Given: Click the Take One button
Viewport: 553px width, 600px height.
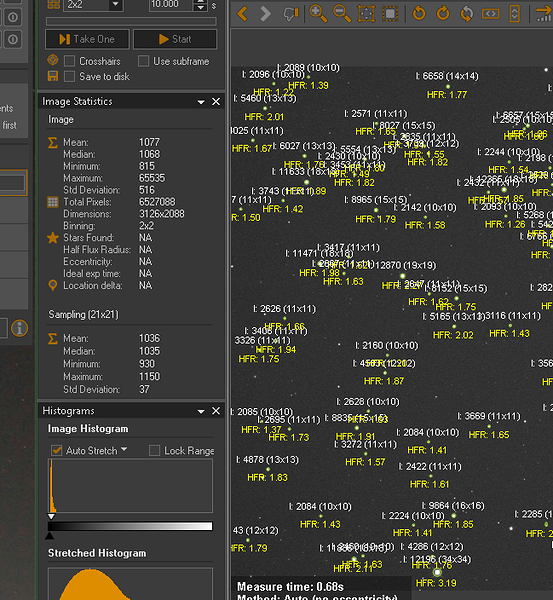Looking at the screenshot, I should click(87, 39).
